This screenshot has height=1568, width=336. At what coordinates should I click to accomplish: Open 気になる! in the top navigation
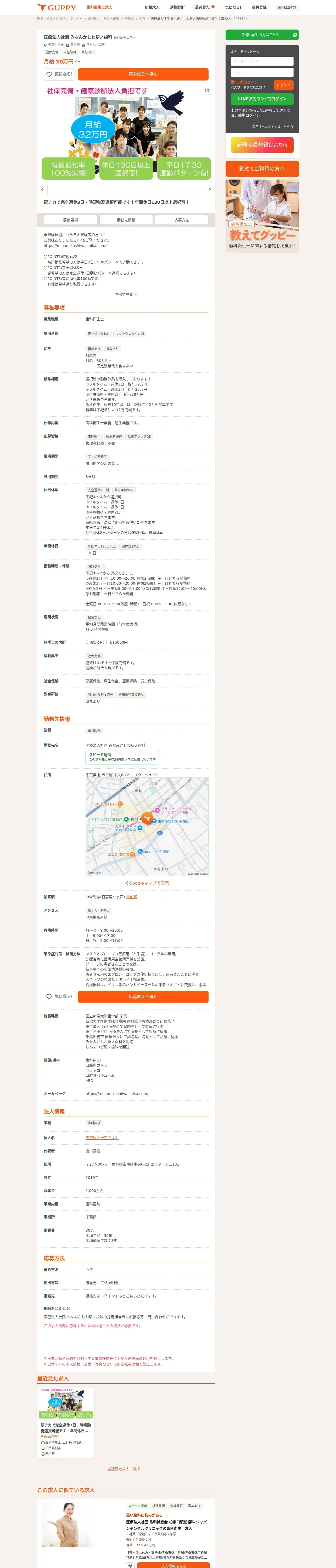(x=233, y=7)
